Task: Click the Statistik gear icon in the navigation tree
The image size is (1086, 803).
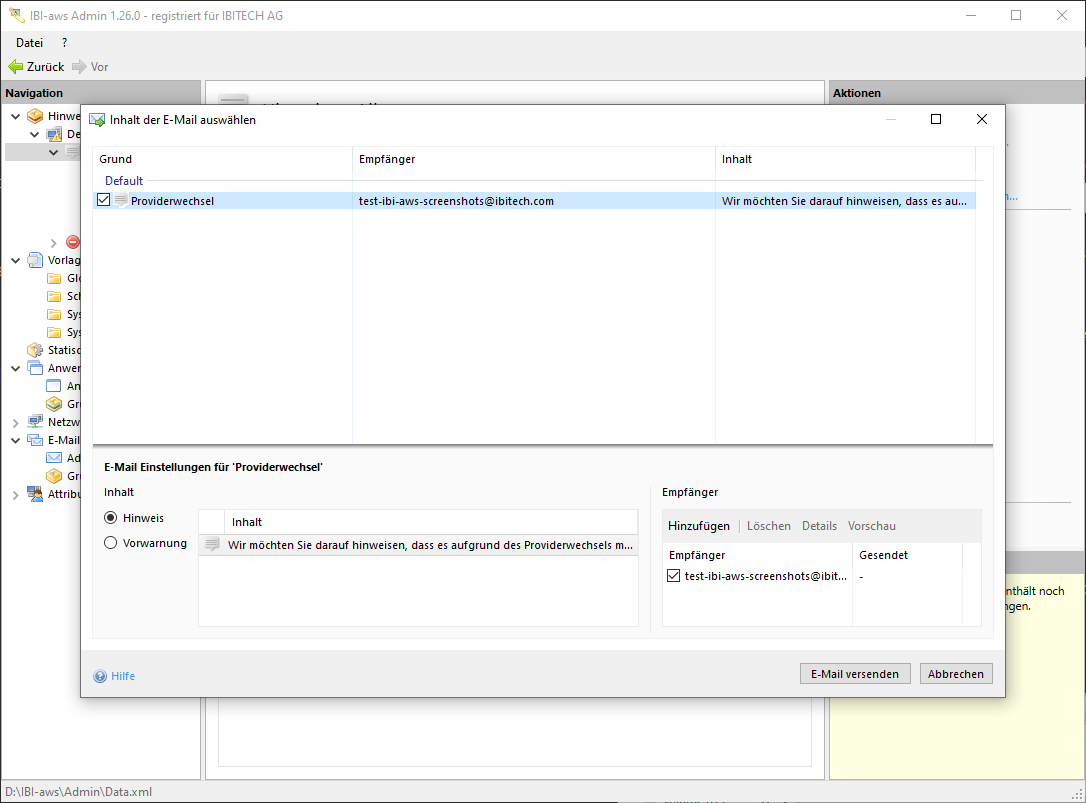Action: [35, 350]
